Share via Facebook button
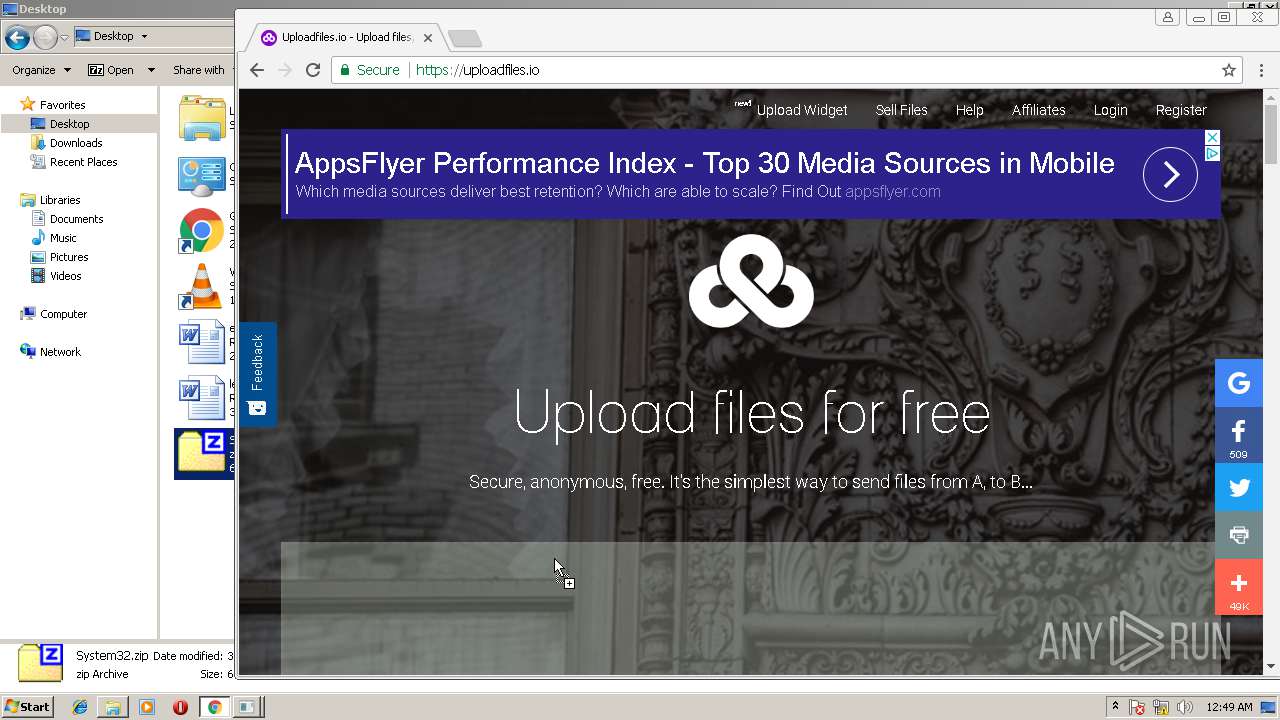Screen dimensions: 1280x720 (1239, 435)
